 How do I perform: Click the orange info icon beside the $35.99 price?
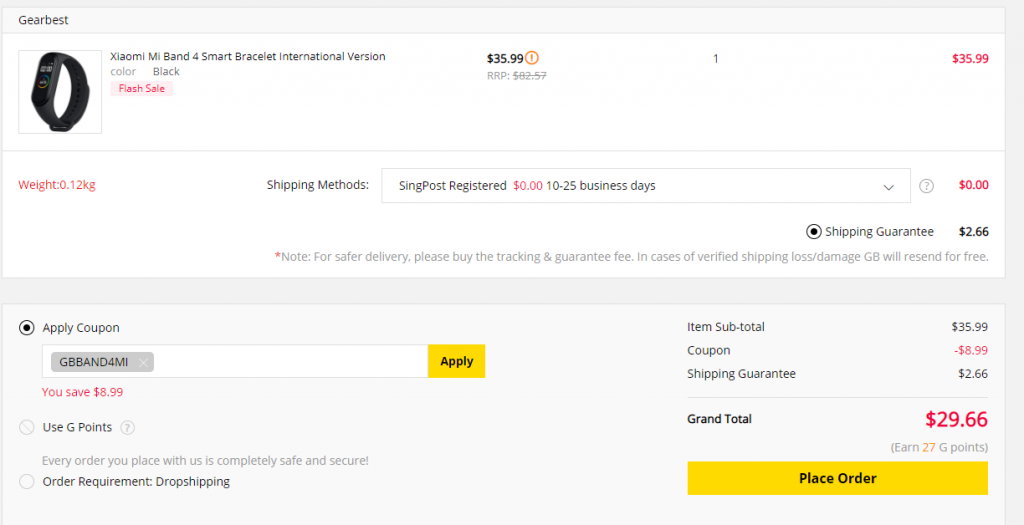(532, 58)
